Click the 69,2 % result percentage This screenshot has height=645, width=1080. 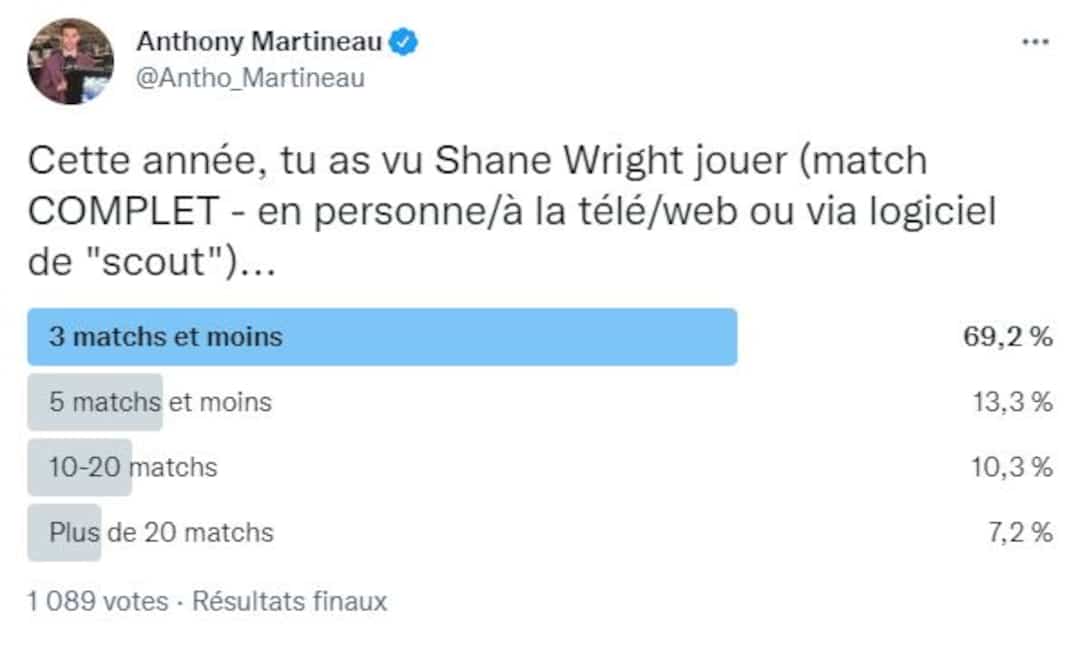click(x=1008, y=337)
